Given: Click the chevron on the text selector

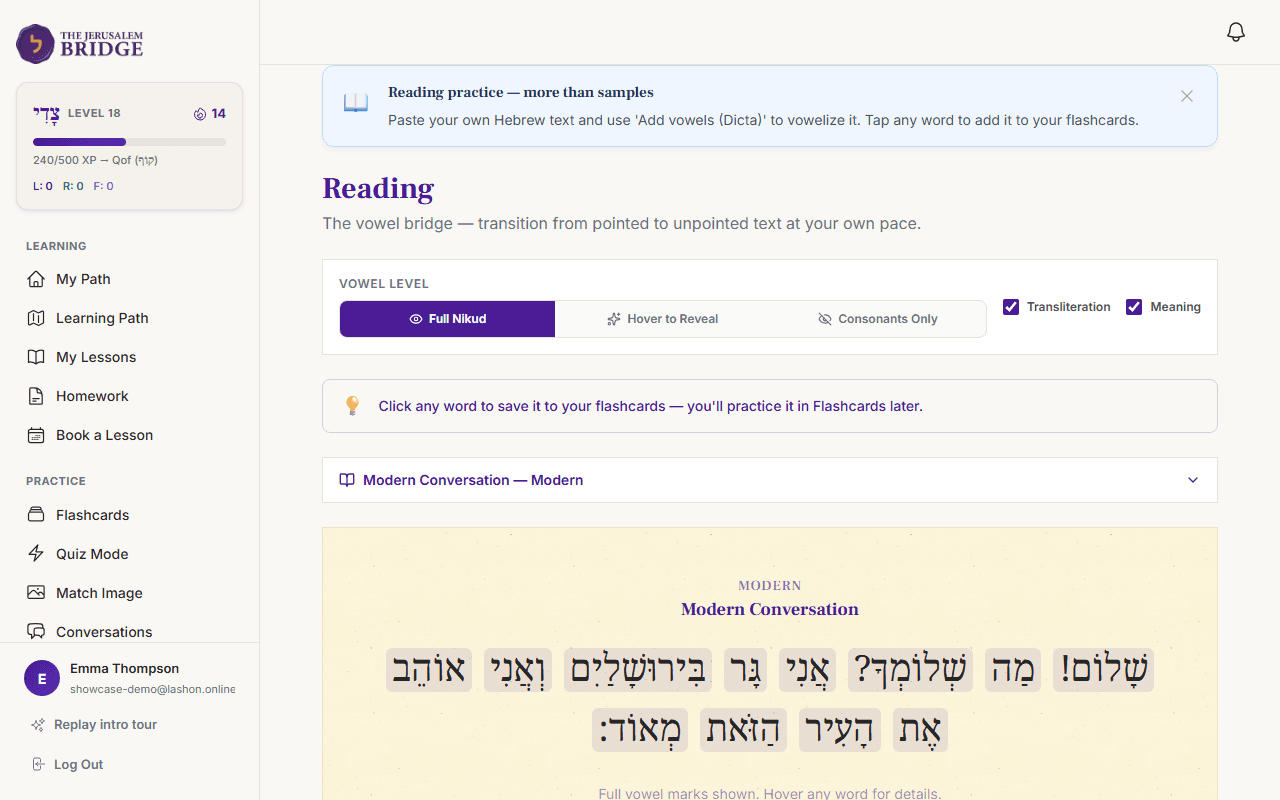Looking at the screenshot, I should click(1193, 480).
